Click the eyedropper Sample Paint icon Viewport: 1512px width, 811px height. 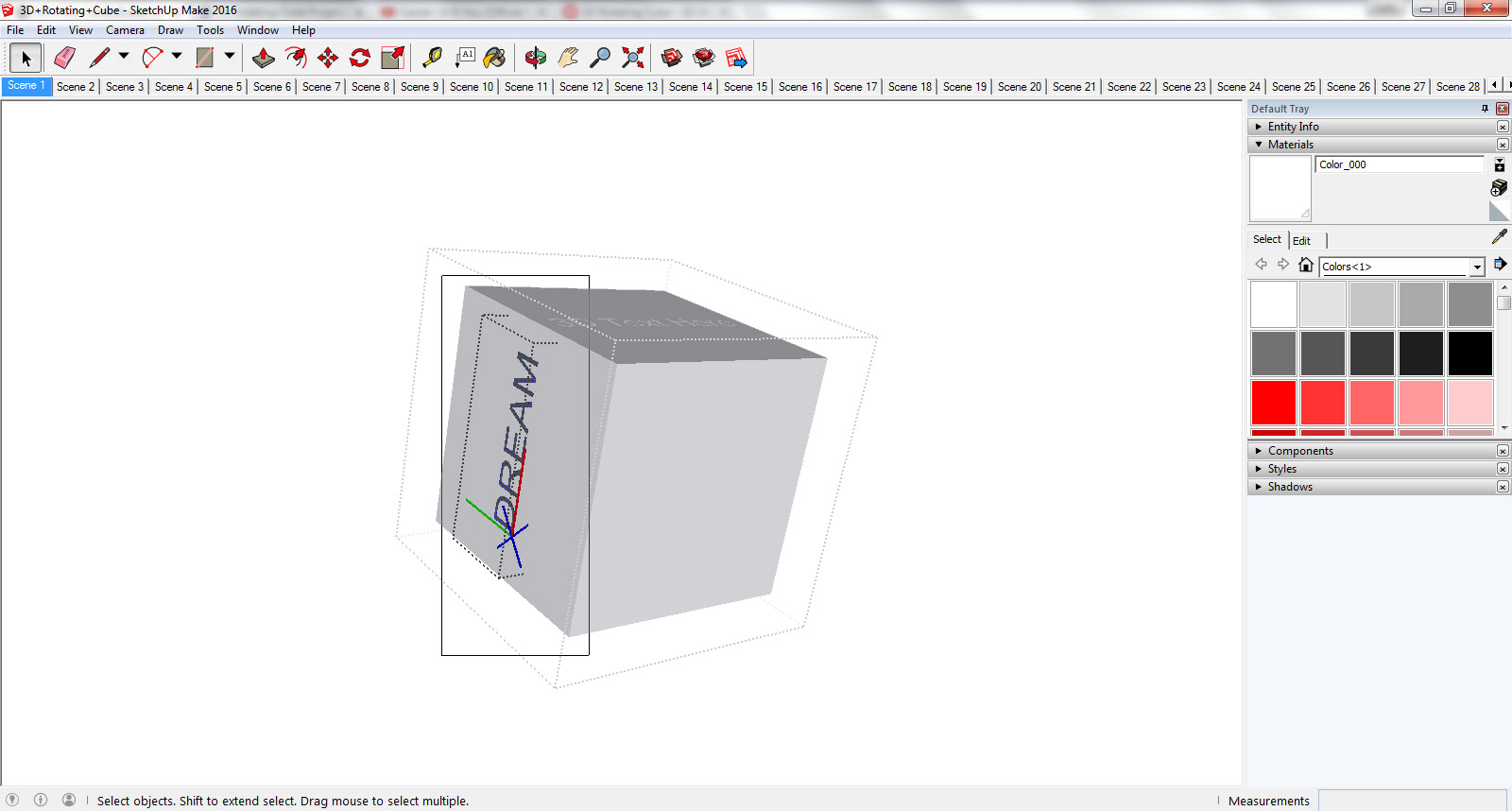(x=1499, y=236)
